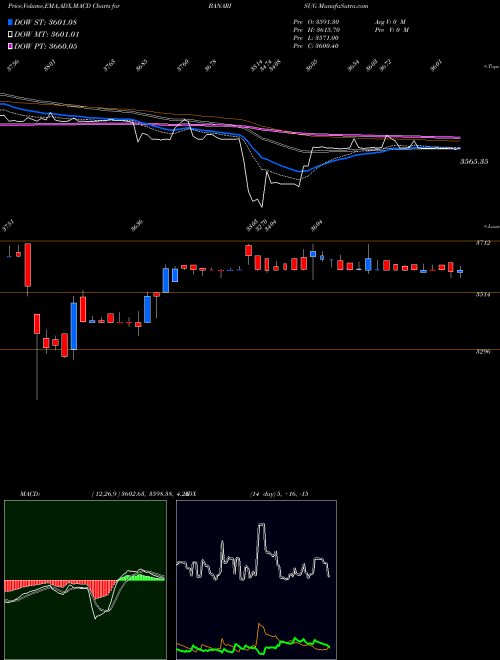This screenshot has width=500, height=660.
Task: Select the Pre C: 3609.40 value
Action: tap(316, 46)
